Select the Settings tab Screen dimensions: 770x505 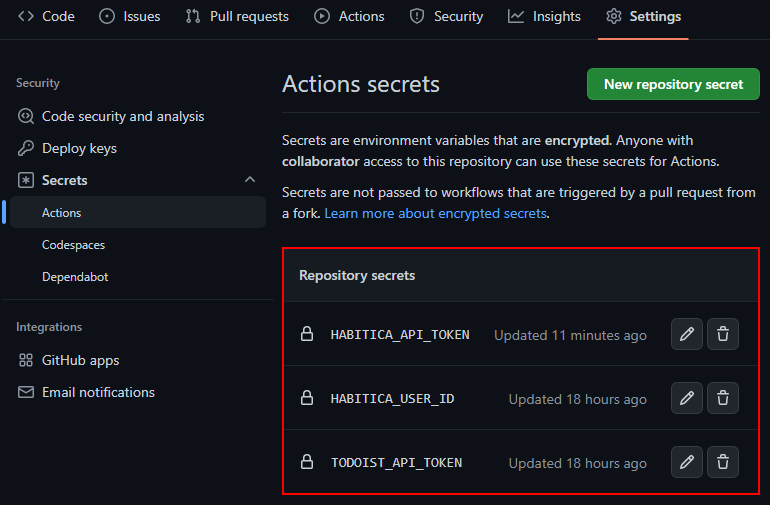tap(643, 16)
